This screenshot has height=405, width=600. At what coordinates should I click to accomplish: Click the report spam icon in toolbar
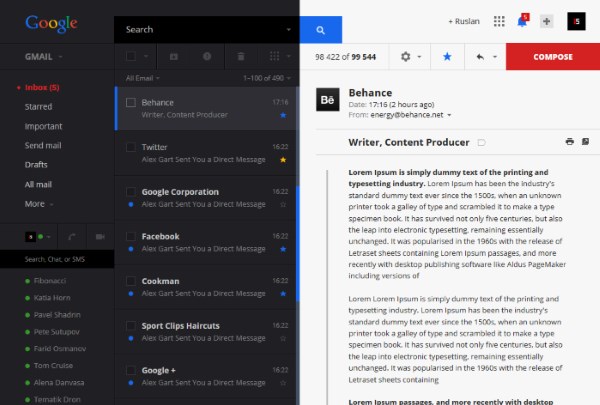tap(207, 56)
